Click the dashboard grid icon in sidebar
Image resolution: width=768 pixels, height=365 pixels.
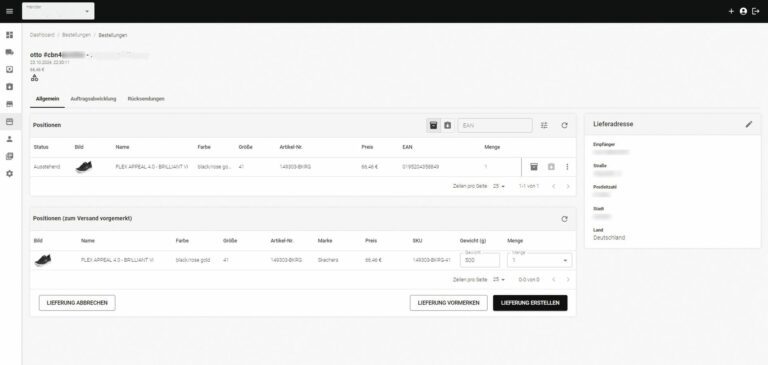(9, 35)
